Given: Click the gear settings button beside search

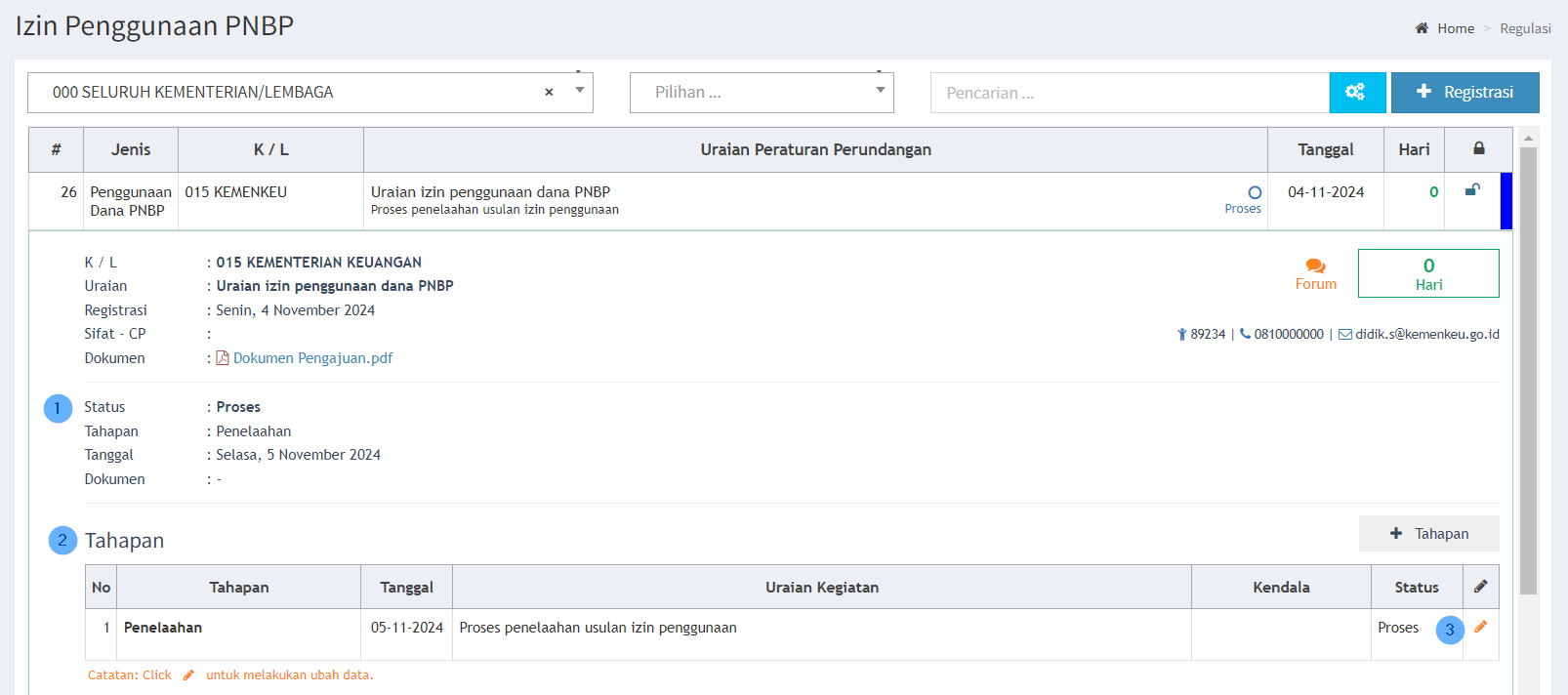Looking at the screenshot, I should click(x=1356, y=92).
